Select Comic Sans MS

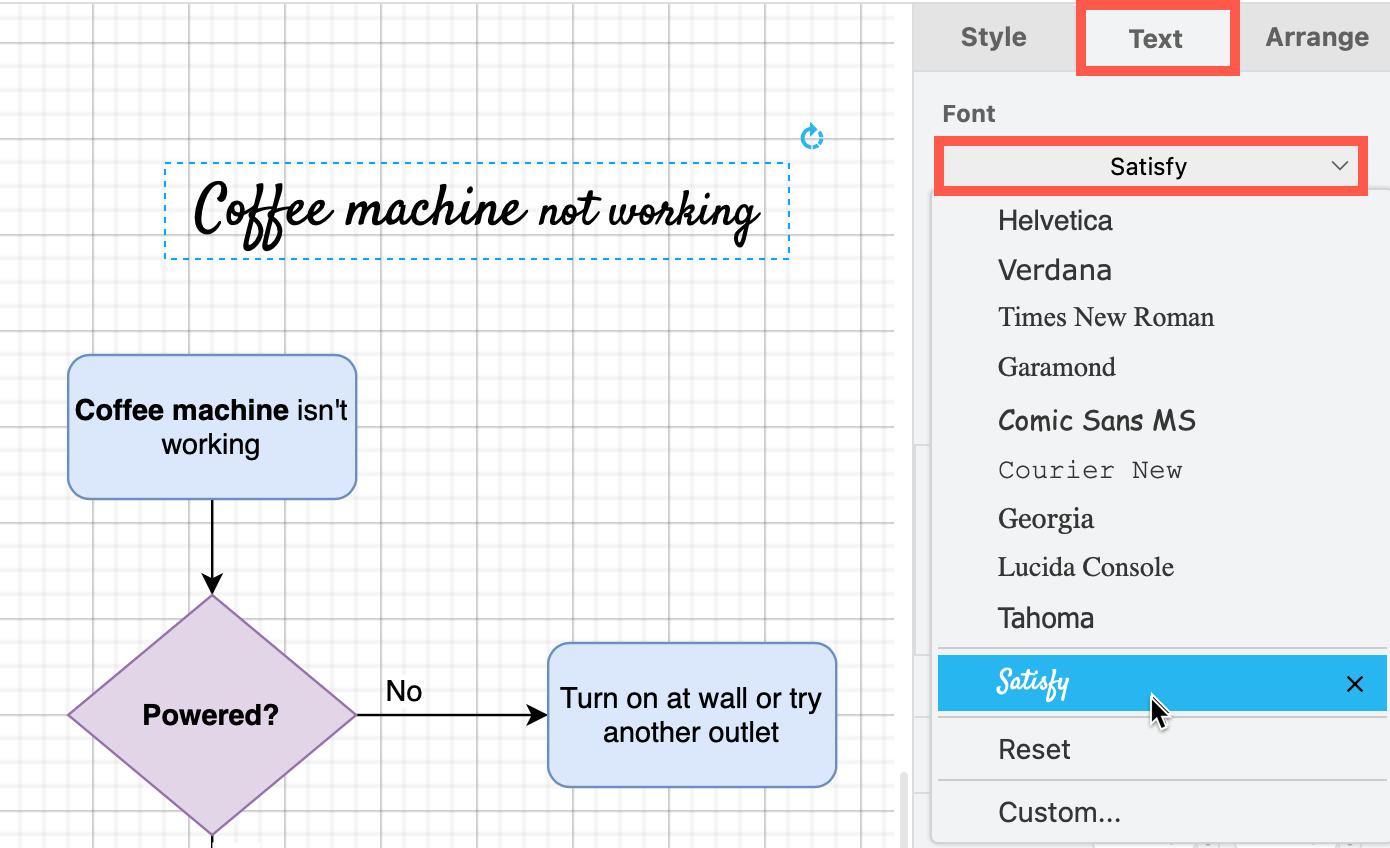click(1096, 420)
